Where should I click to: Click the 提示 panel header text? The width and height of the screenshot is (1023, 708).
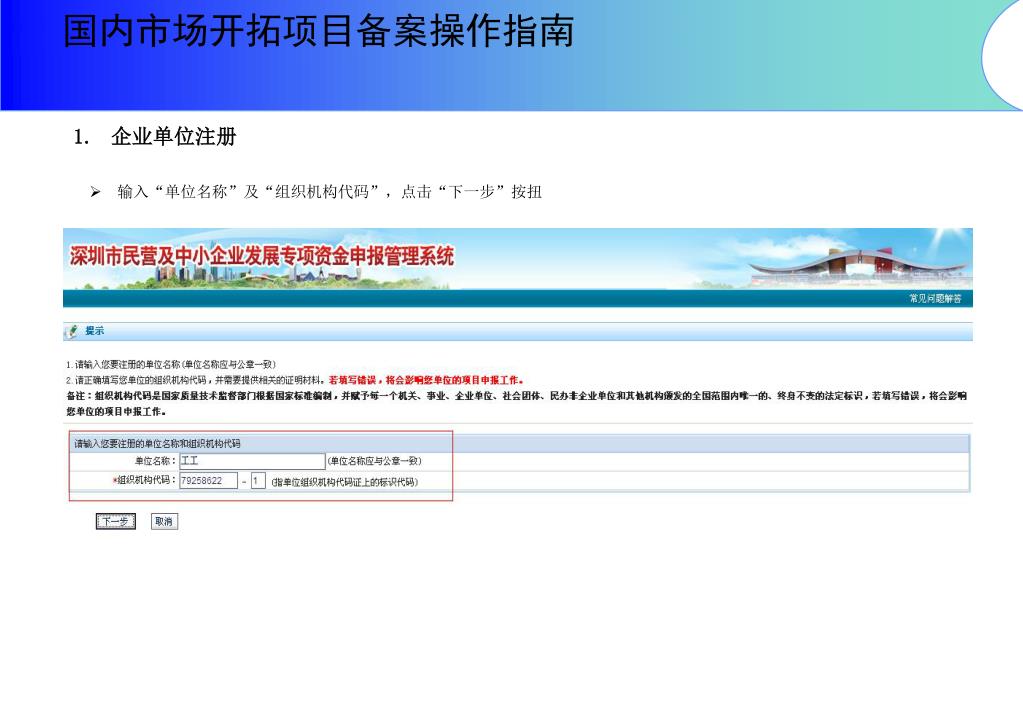(x=95, y=331)
